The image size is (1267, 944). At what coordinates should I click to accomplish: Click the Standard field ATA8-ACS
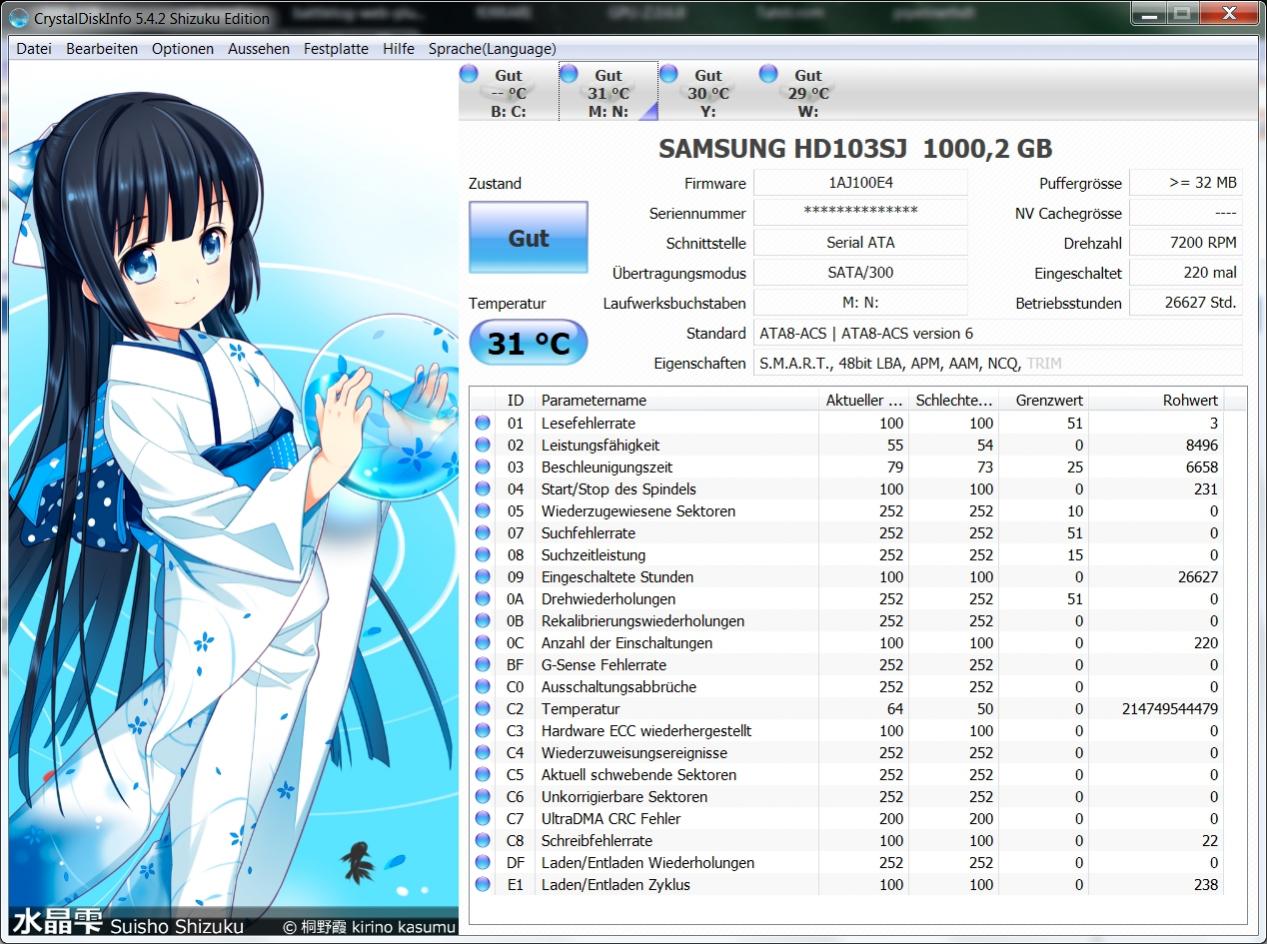(998, 333)
